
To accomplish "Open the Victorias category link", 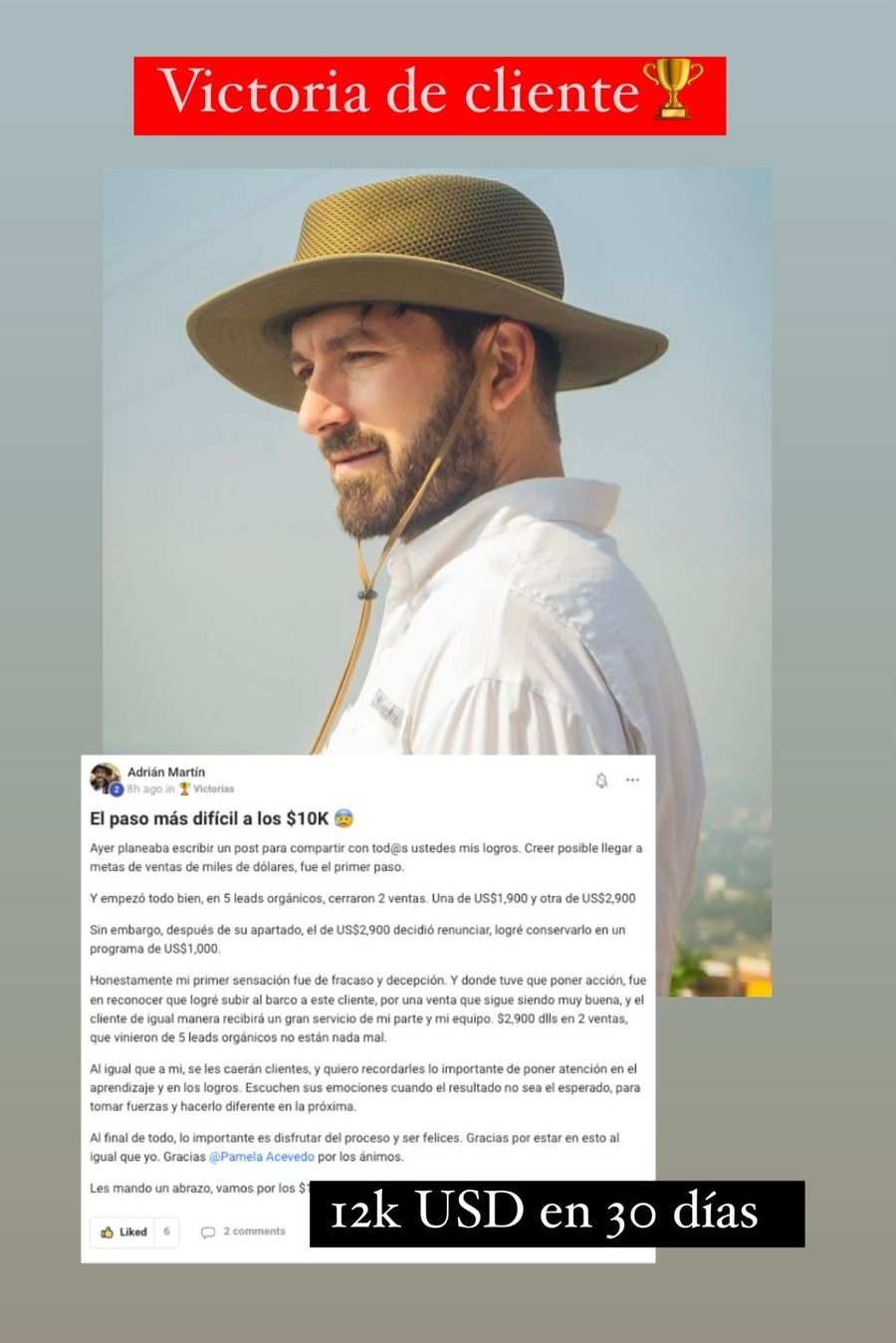I will 214,788.
